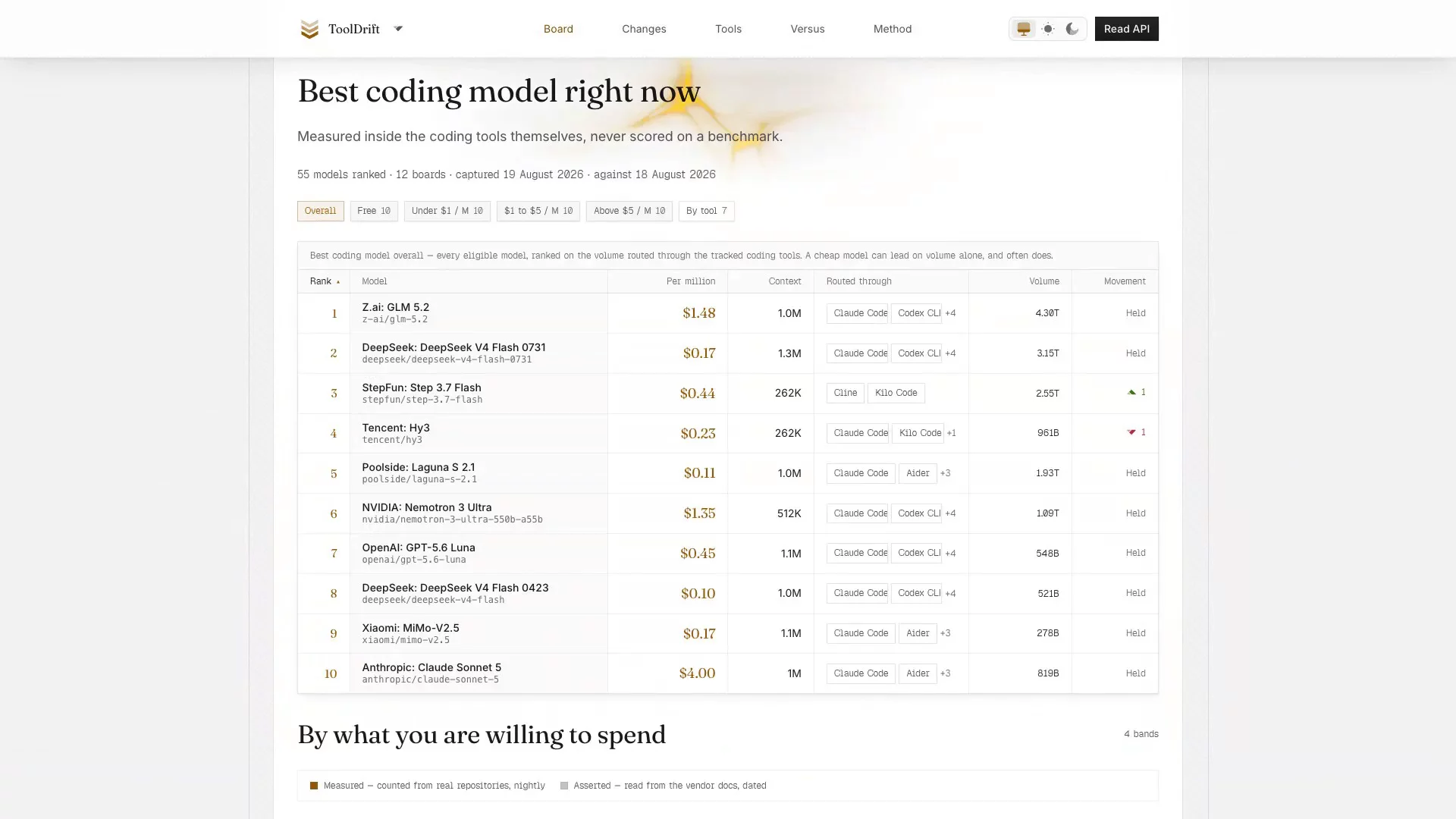The image size is (1456, 819).
Task: Switch to light theme sun icon
Action: (x=1048, y=29)
